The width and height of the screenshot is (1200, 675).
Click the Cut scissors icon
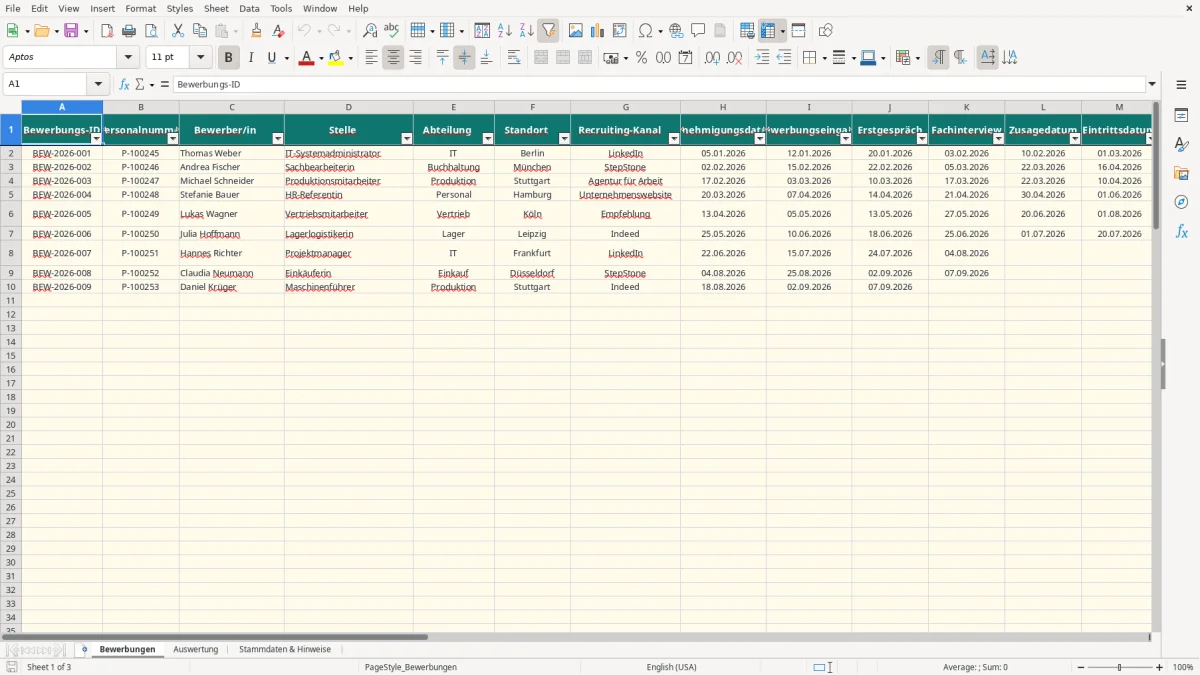[x=178, y=31]
